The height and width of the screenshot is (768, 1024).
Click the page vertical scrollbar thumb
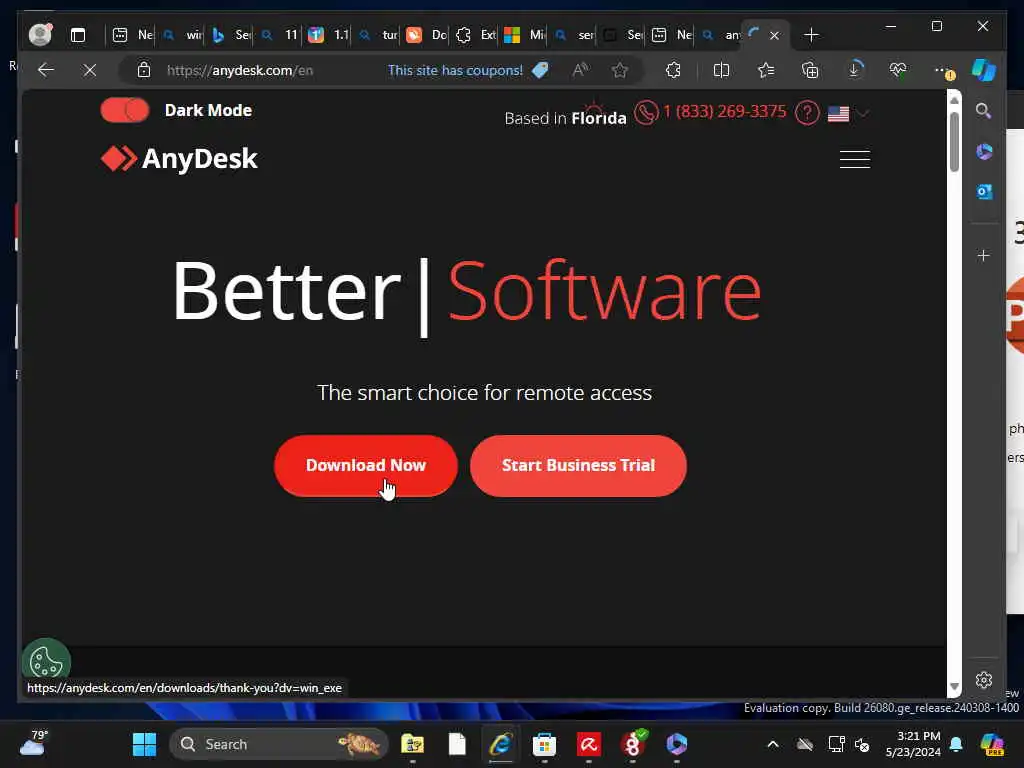pos(954,140)
